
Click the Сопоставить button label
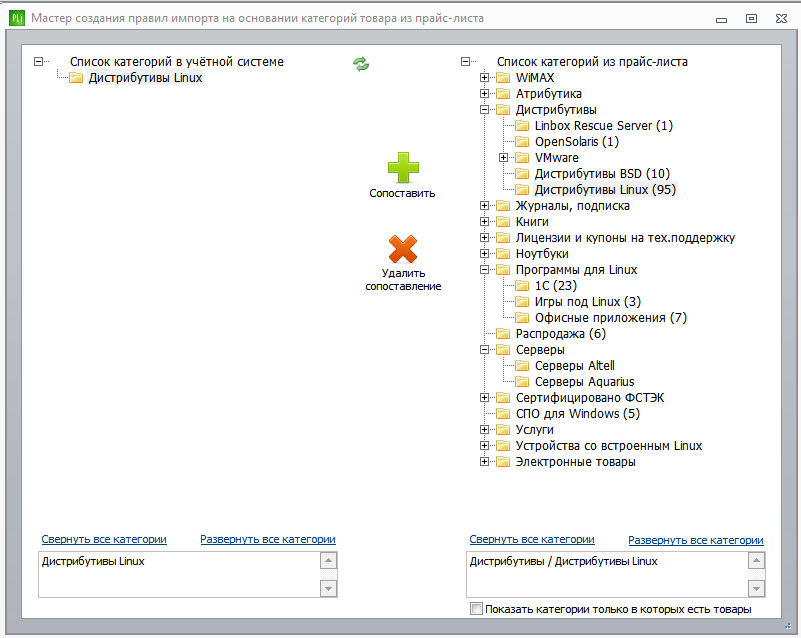[x=403, y=193]
